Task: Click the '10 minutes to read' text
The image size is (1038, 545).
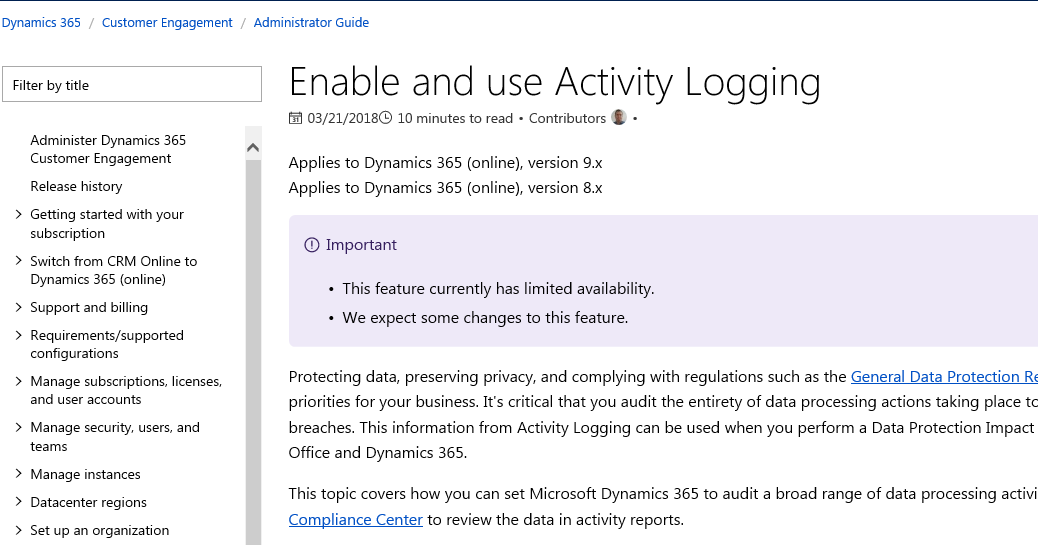Action: coord(455,118)
